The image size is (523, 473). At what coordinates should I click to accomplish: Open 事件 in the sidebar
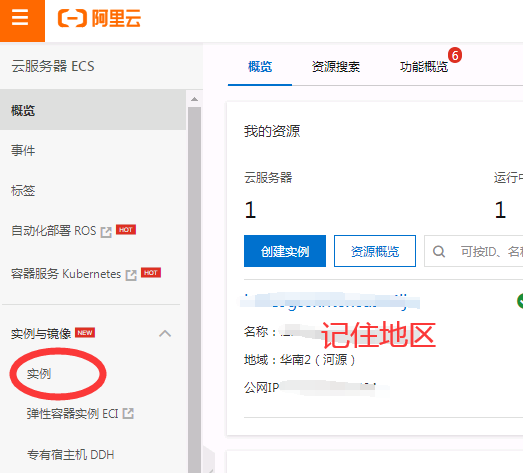(23, 150)
